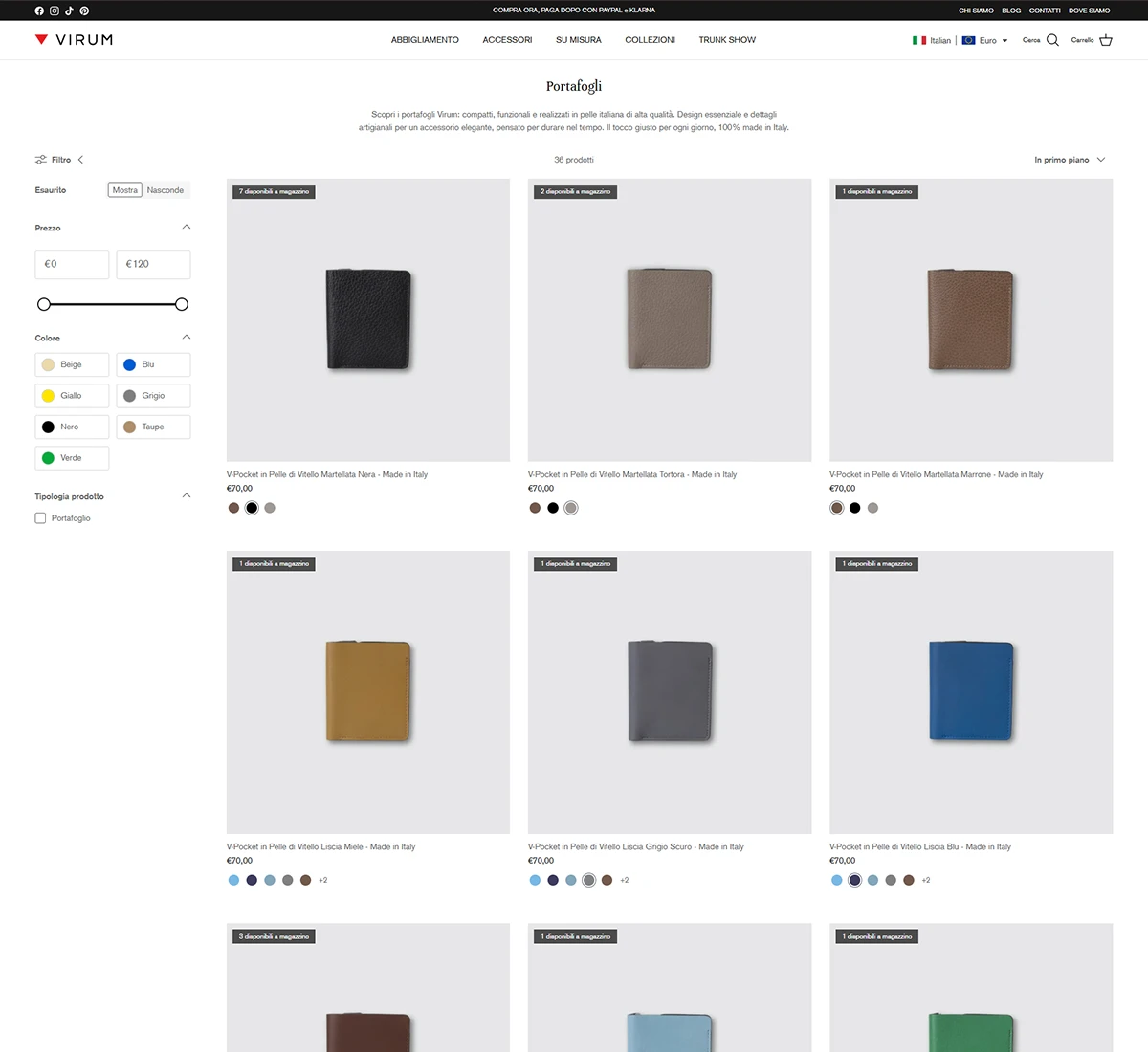Filter by Blu color
The height and width of the screenshot is (1052, 1148).
(153, 364)
